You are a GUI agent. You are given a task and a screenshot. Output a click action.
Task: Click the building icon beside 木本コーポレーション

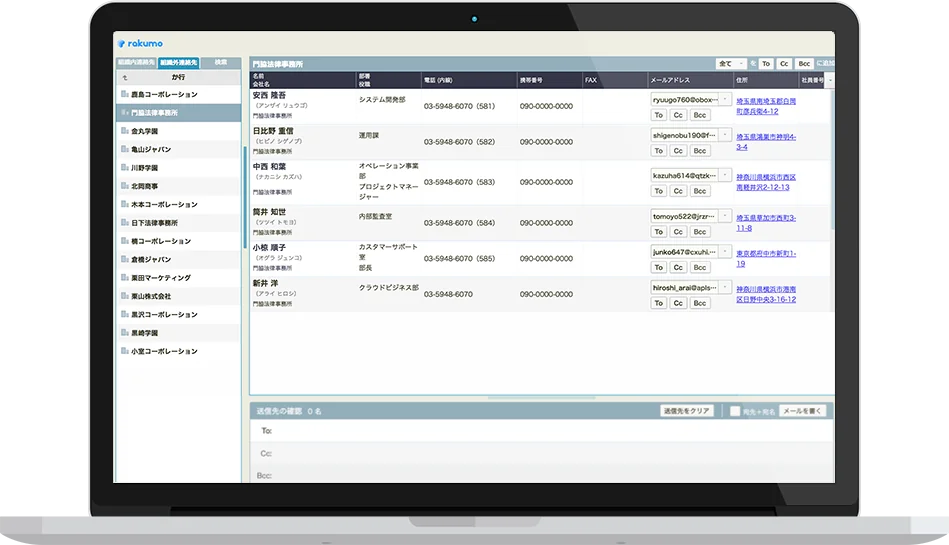tap(124, 204)
